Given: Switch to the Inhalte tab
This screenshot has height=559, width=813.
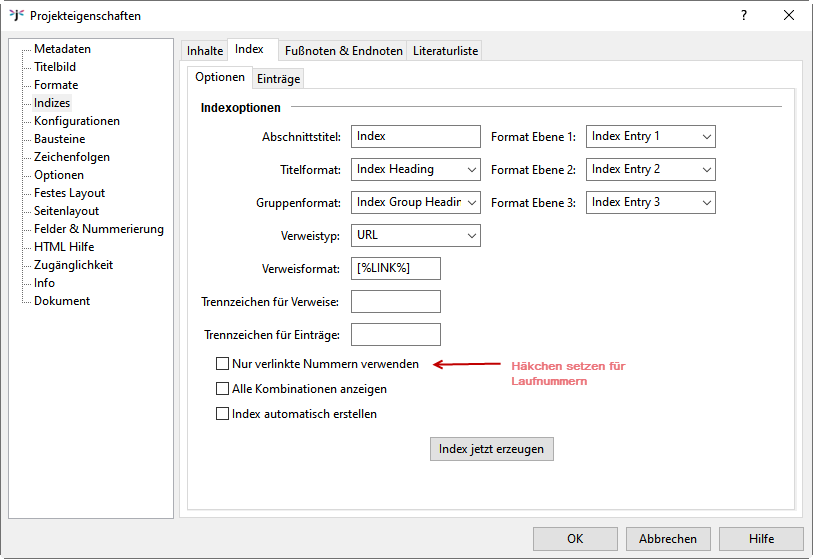Looking at the screenshot, I should [x=205, y=51].
